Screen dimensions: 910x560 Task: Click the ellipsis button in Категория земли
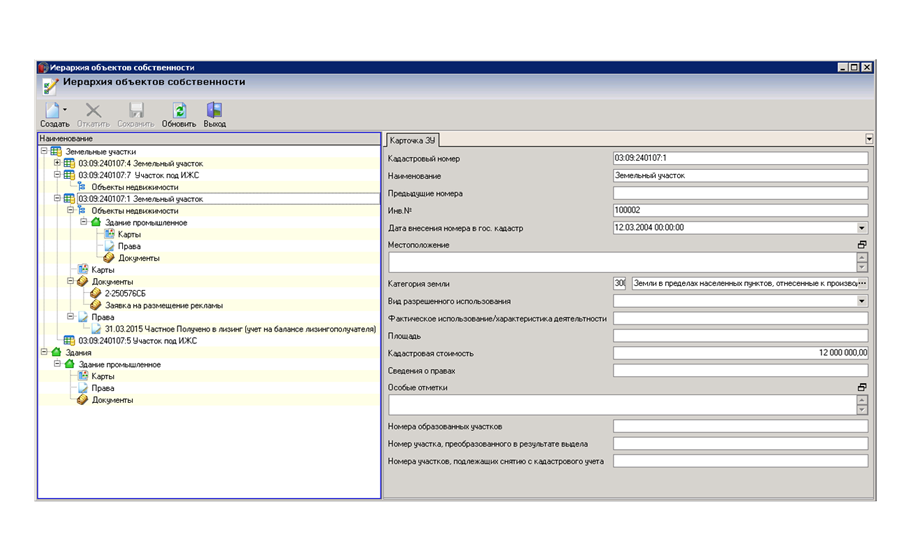click(862, 283)
